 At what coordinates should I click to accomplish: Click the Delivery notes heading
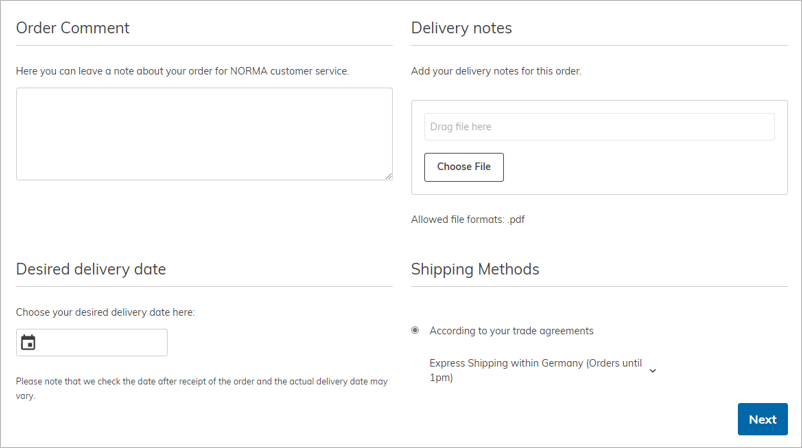pyautogui.click(x=461, y=28)
